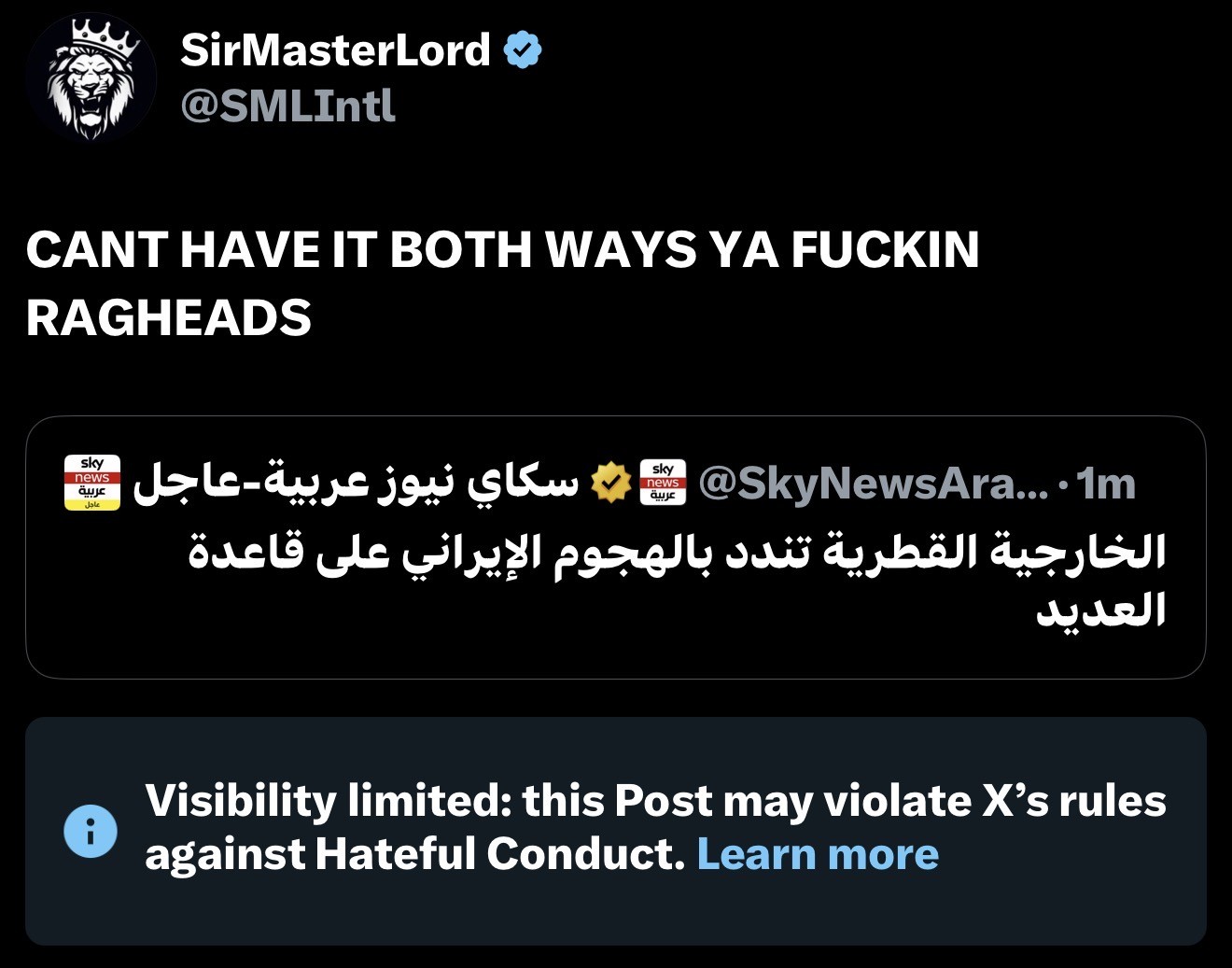This screenshot has width=1232, height=968.
Task: Click the "Visibility limited" notice text
Action: click(x=655, y=827)
